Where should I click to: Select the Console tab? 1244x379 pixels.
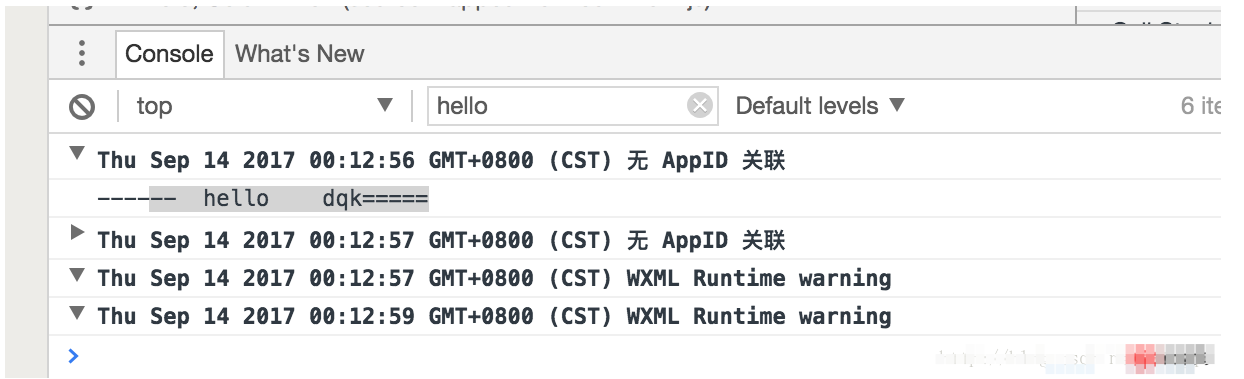tap(169, 54)
